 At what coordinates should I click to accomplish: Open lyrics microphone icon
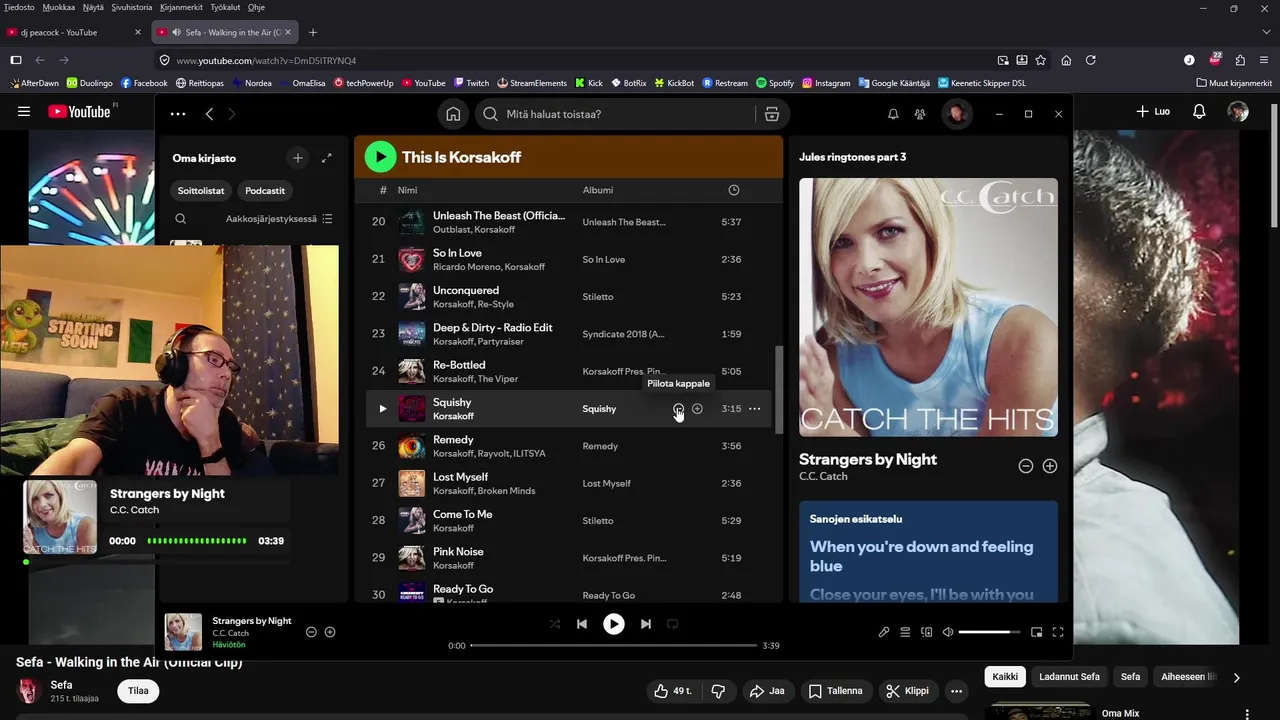(884, 632)
